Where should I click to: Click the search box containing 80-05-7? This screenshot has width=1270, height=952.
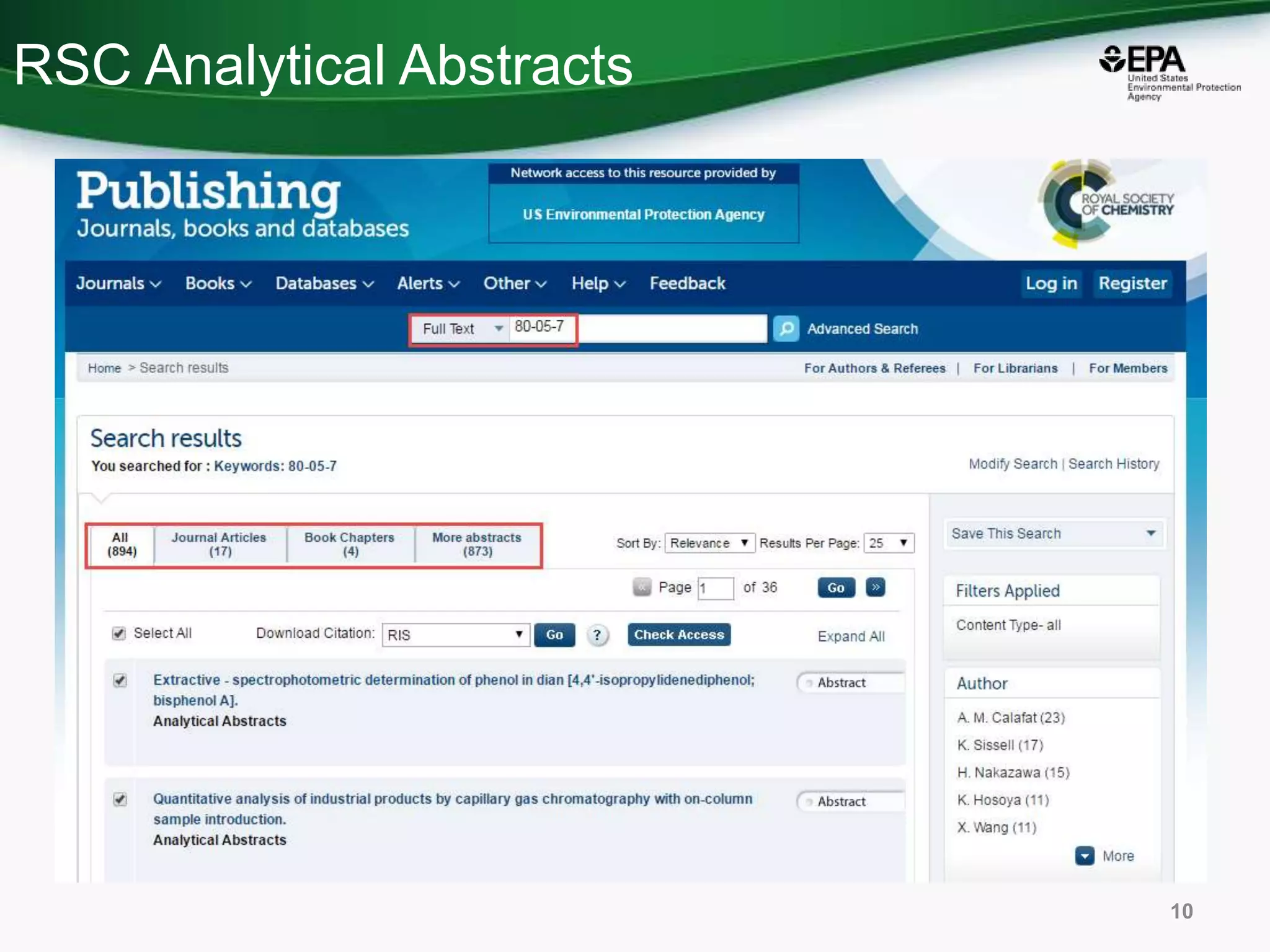[x=639, y=328]
